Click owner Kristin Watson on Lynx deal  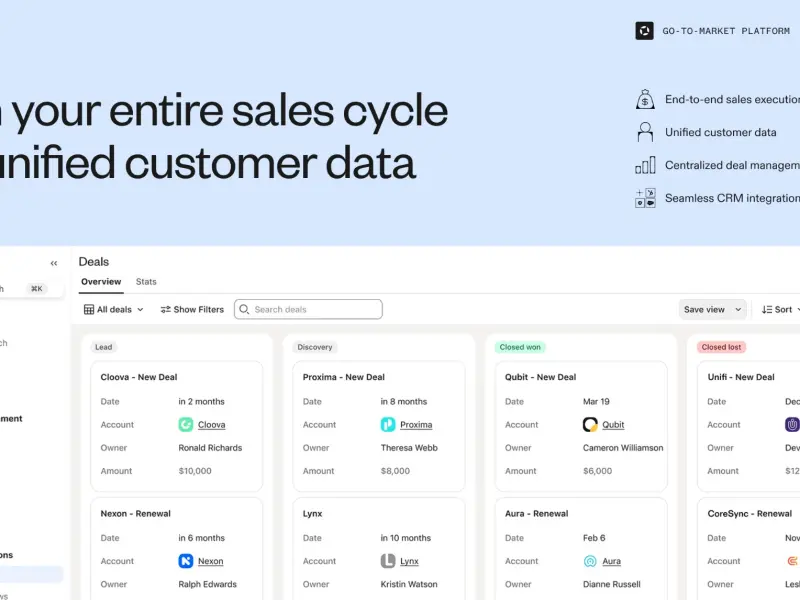[x=409, y=584]
